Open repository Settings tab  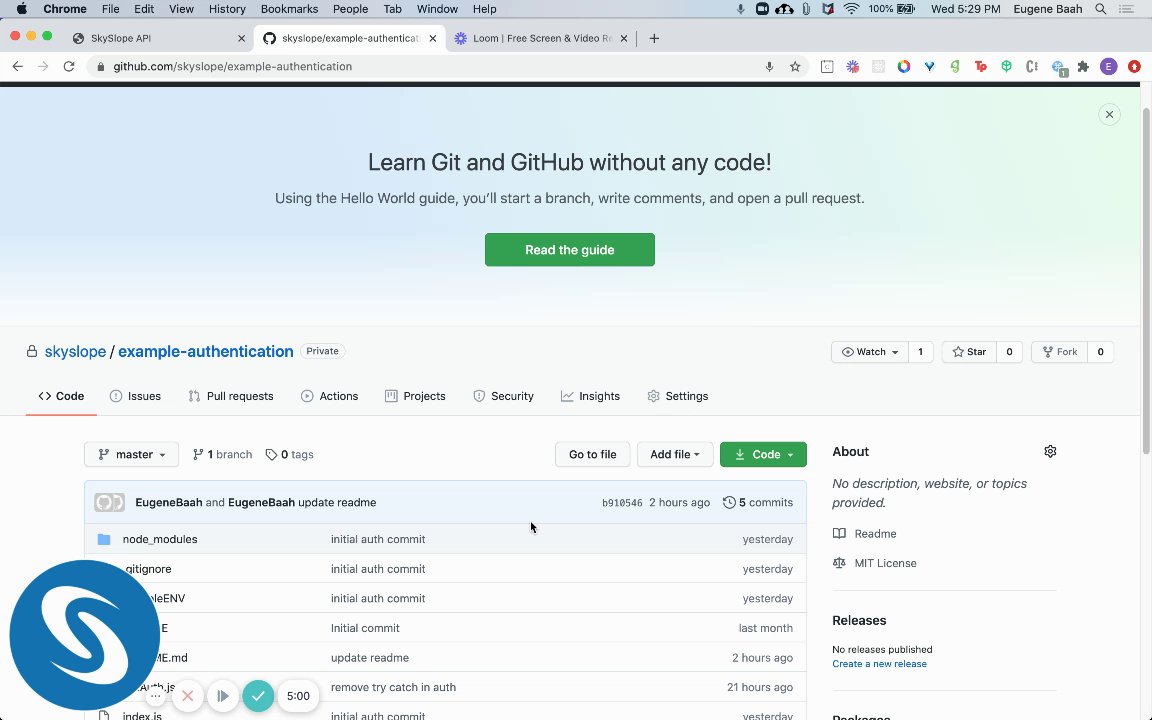tap(677, 396)
